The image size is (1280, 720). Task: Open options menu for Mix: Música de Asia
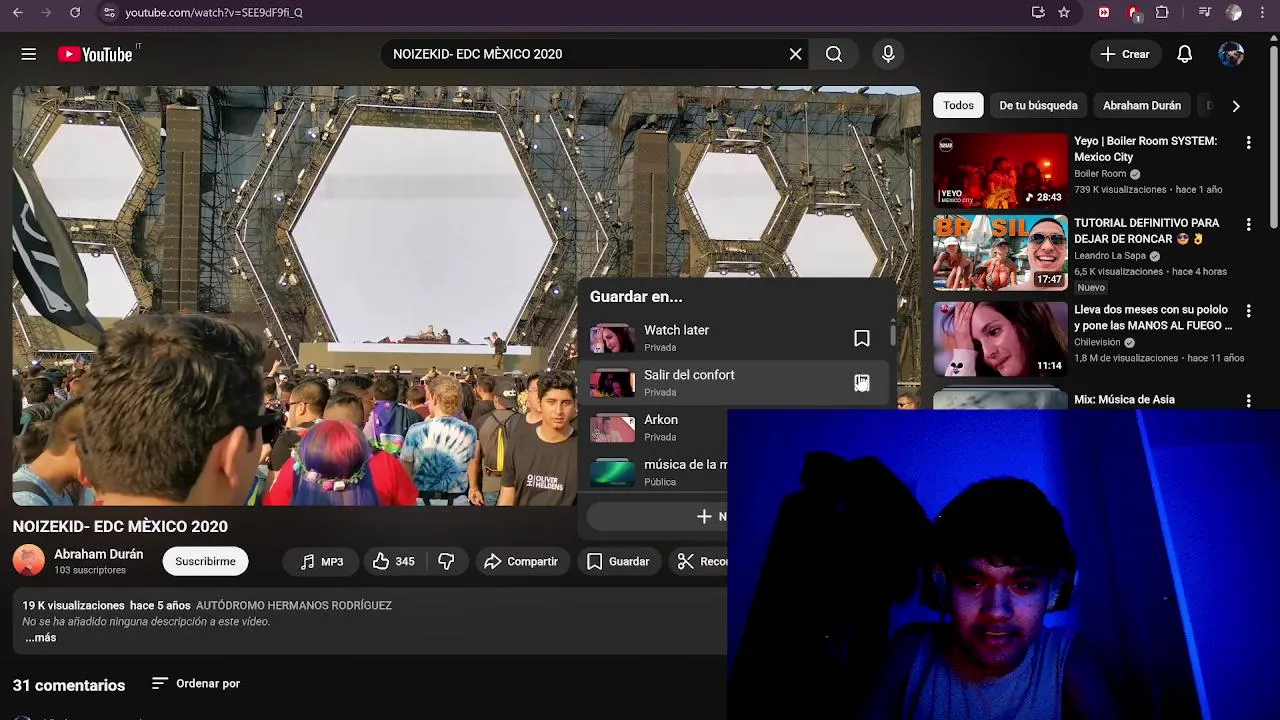pos(1248,400)
